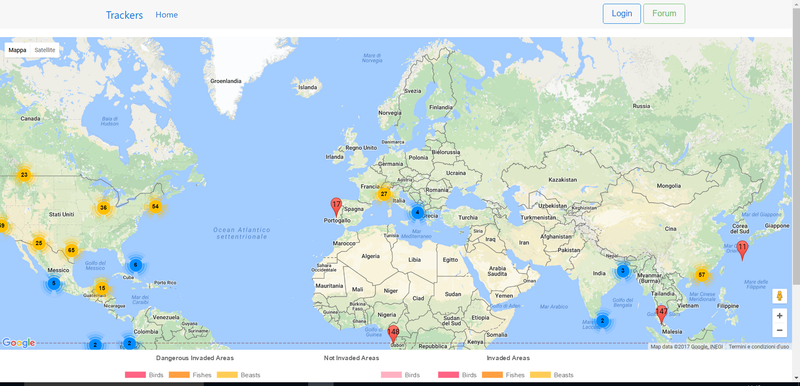Click the red marker 148 over Gabon
The image size is (800, 386).
[393, 334]
